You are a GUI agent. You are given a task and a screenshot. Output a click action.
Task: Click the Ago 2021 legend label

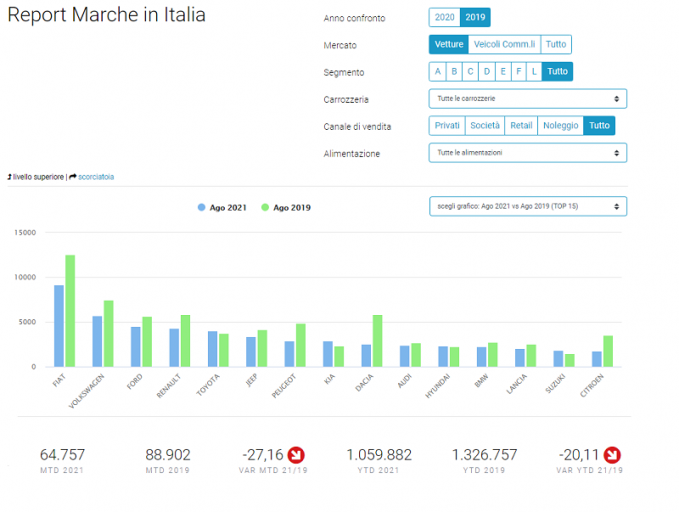pos(228,208)
